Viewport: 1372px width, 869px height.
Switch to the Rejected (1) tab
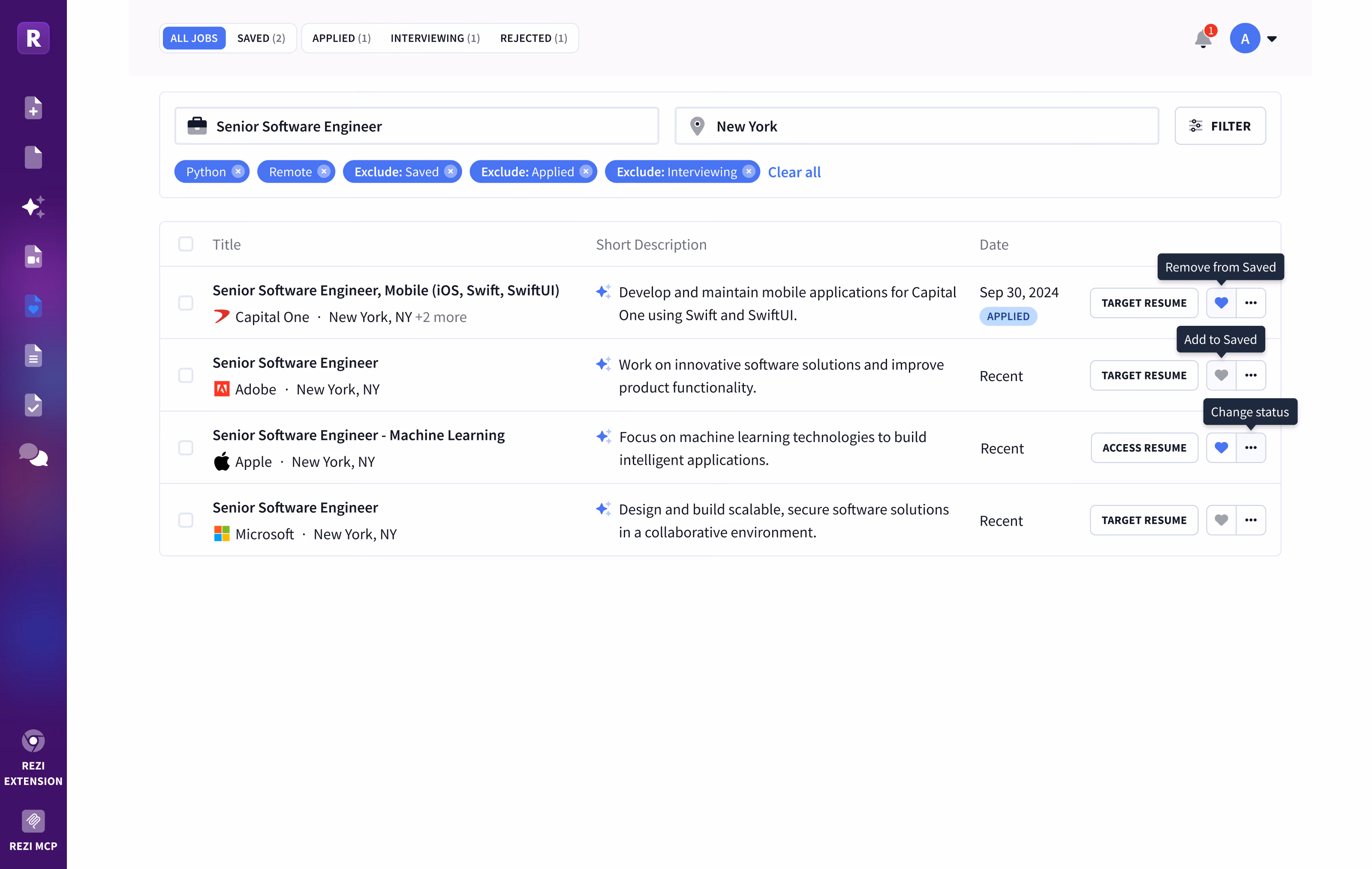click(534, 38)
